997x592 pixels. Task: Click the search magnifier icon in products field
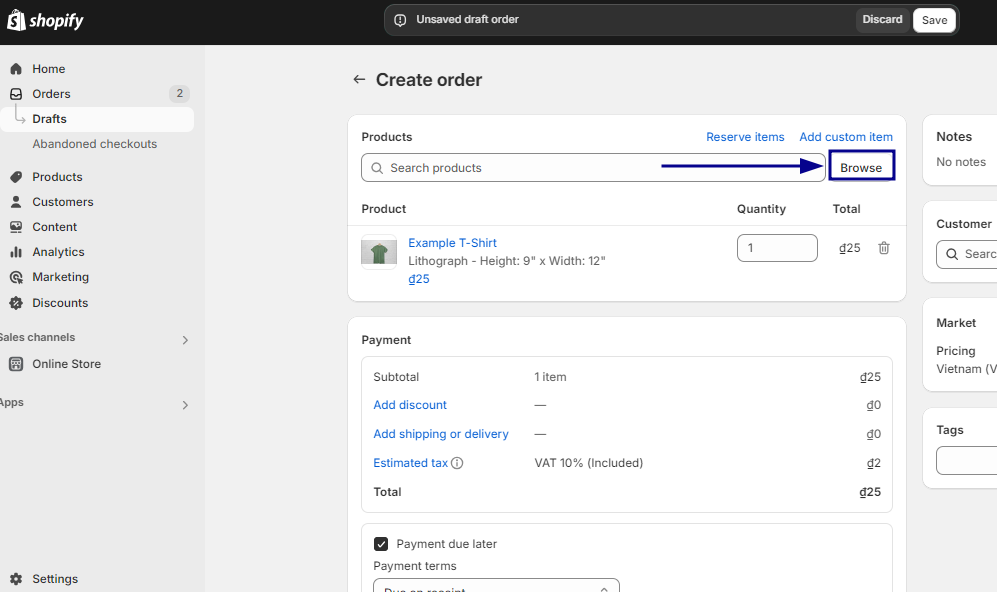[377, 168]
